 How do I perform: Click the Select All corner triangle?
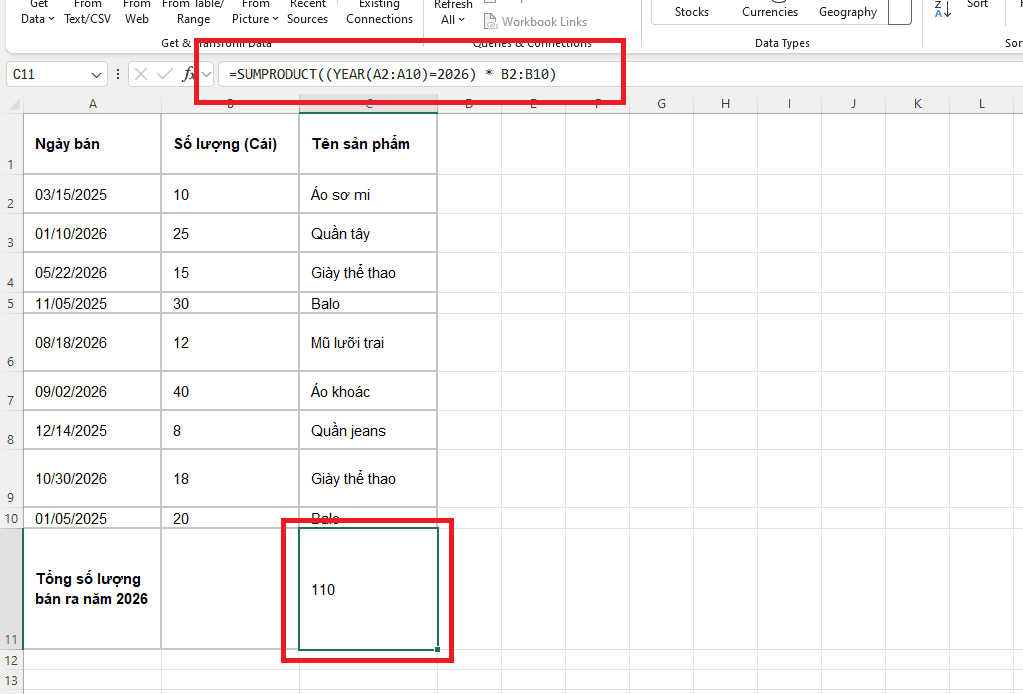pyautogui.click(x=14, y=104)
